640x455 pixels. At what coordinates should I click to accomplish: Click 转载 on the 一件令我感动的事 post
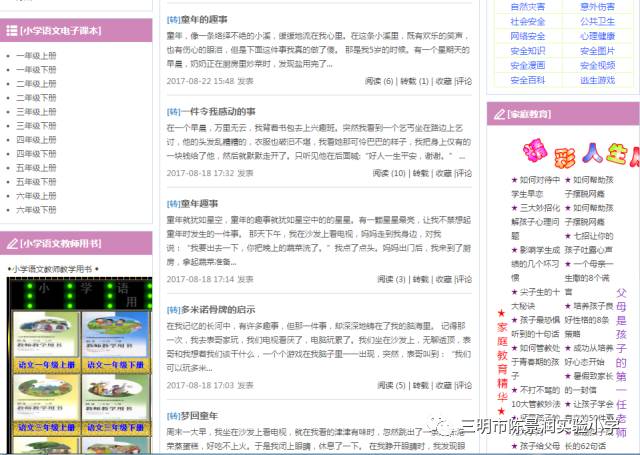click(x=420, y=173)
